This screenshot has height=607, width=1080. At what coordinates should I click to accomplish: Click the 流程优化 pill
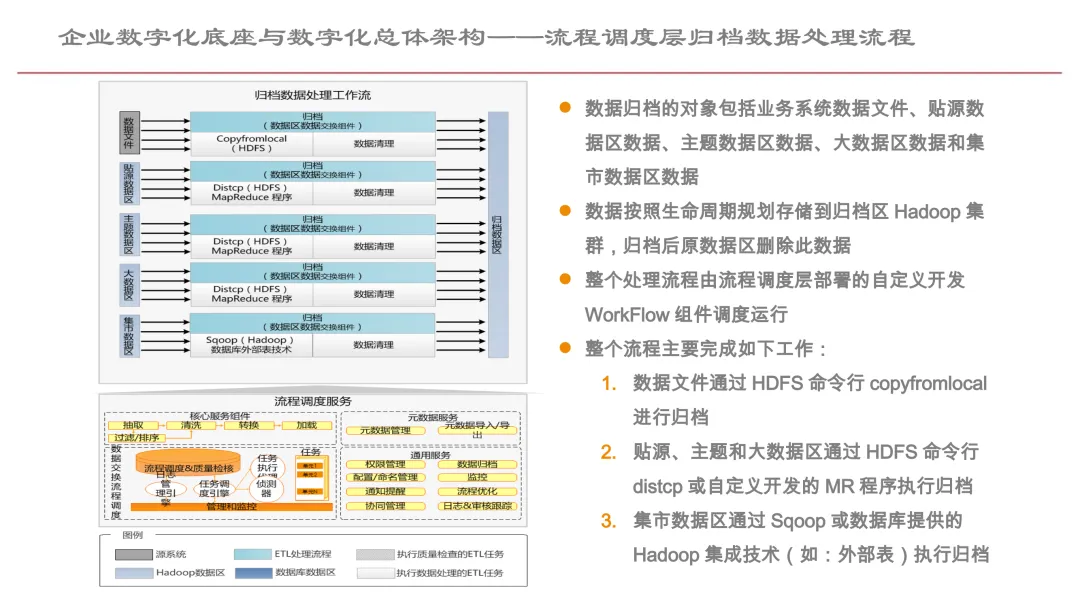[x=477, y=491]
